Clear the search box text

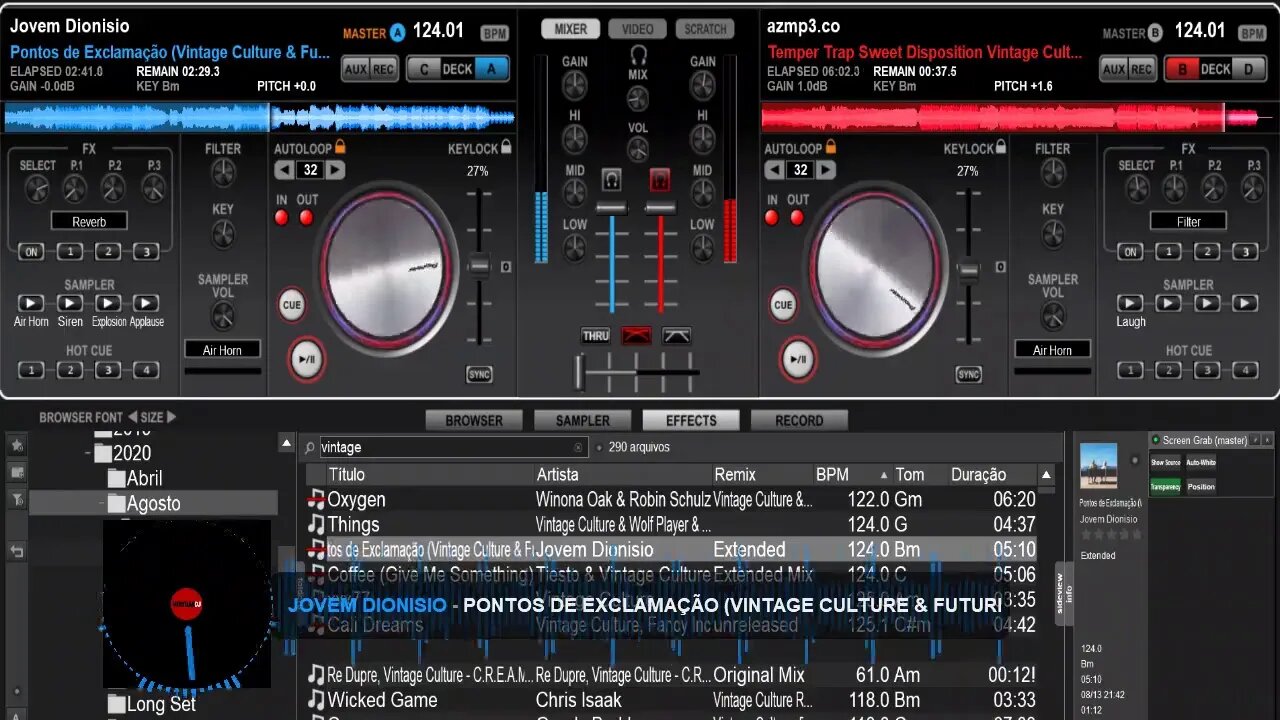click(x=578, y=448)
